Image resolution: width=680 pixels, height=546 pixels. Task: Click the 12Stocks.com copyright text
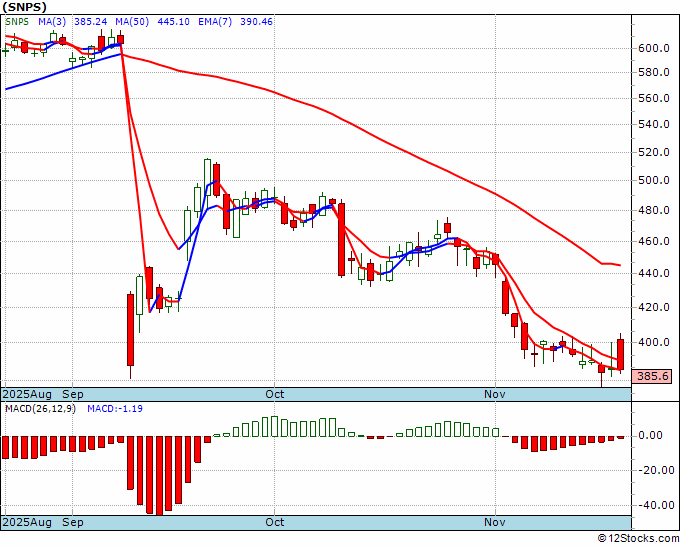point(638,538)
